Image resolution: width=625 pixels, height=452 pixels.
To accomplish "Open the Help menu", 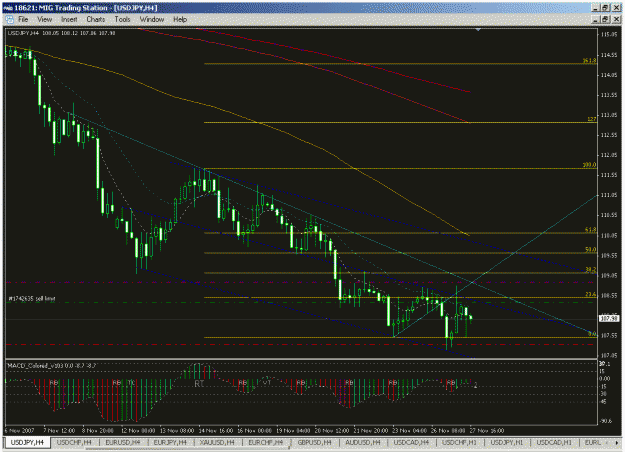I will pos(180,19).
